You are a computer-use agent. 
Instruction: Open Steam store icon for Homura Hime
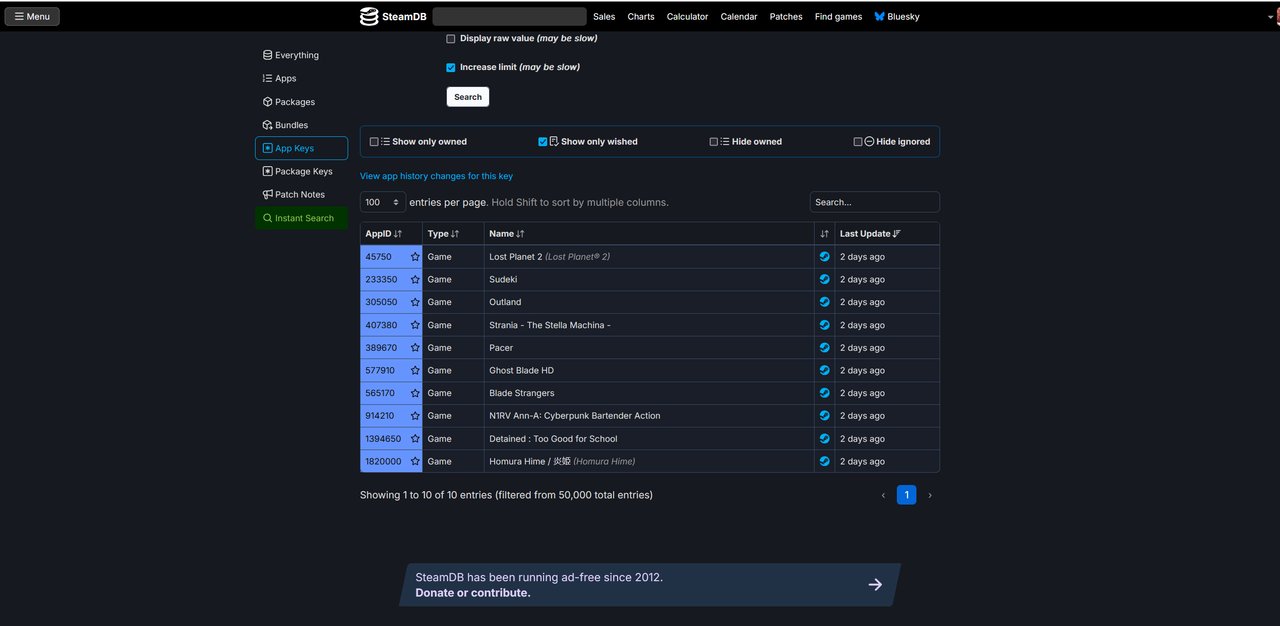[825, 462]
